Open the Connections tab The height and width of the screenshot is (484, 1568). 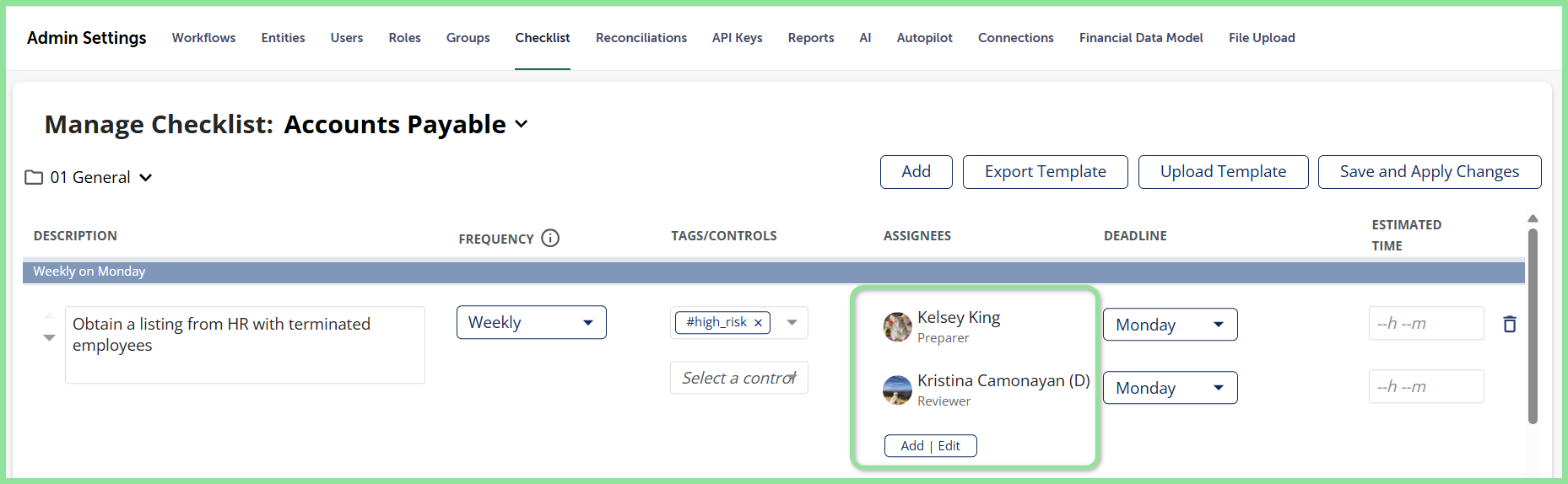pos(1016,37)
